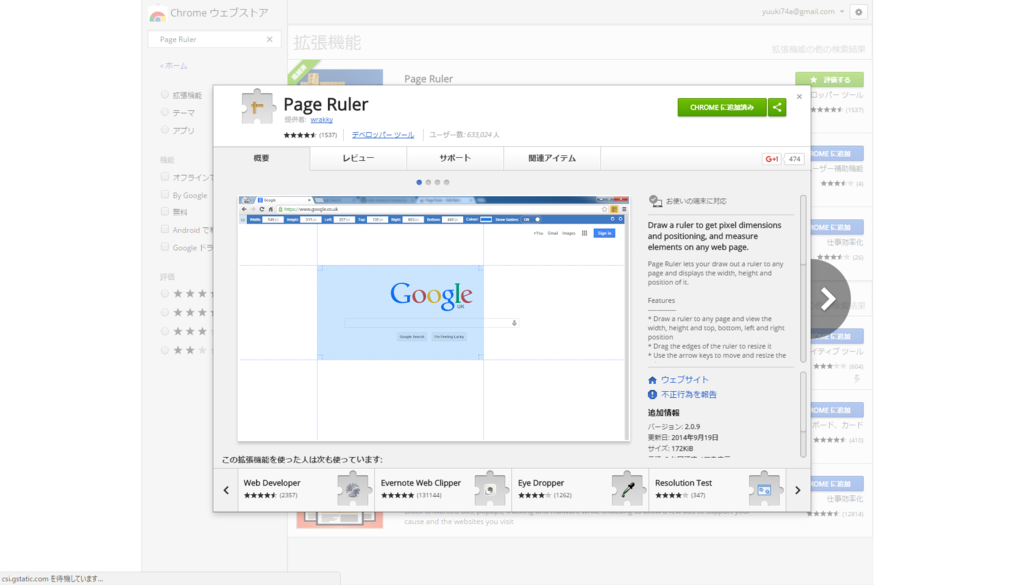Select the アプリ radio button

[x=165, y=130]
